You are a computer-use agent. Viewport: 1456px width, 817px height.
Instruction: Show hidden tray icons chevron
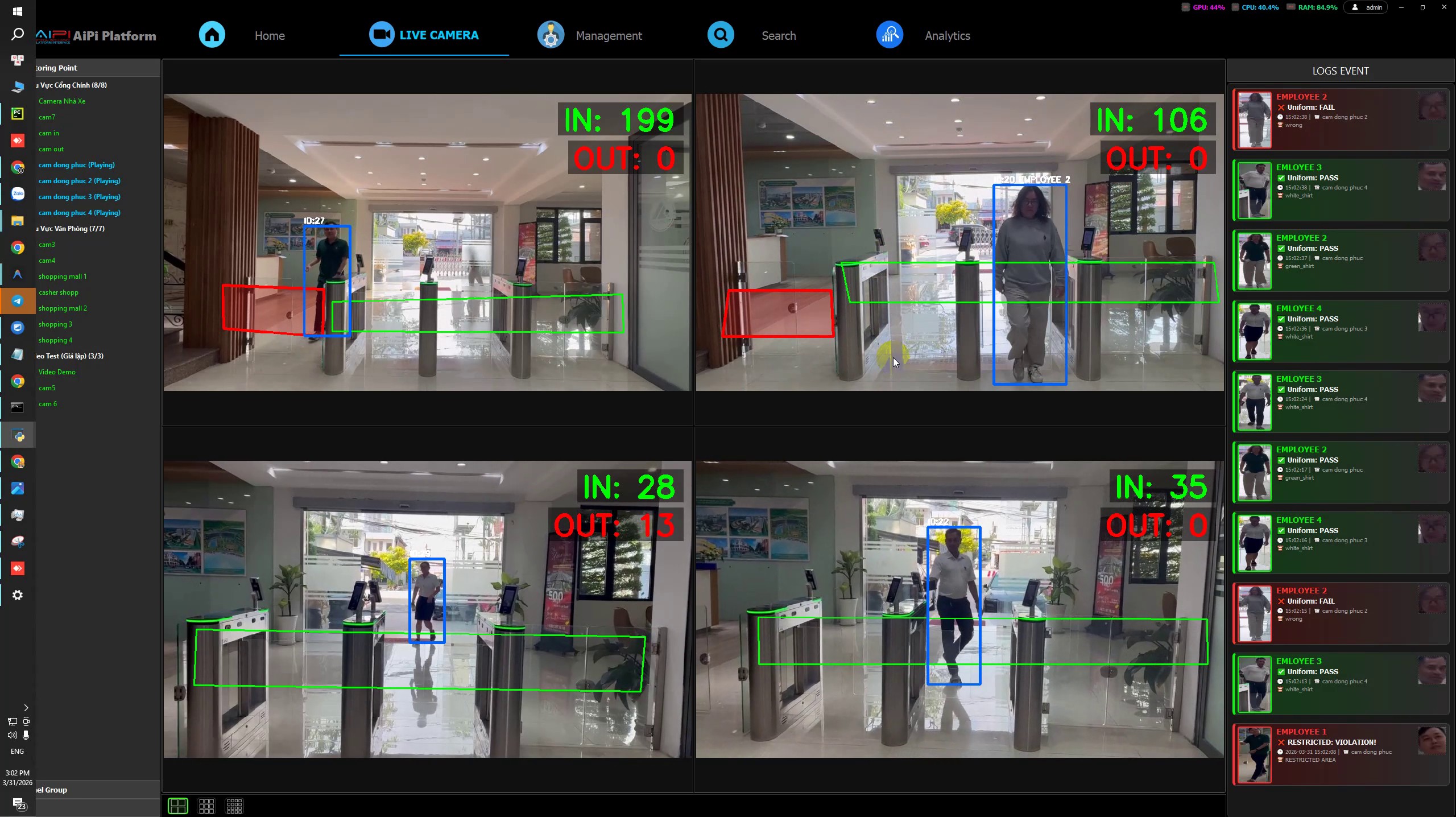coord(26,708)
